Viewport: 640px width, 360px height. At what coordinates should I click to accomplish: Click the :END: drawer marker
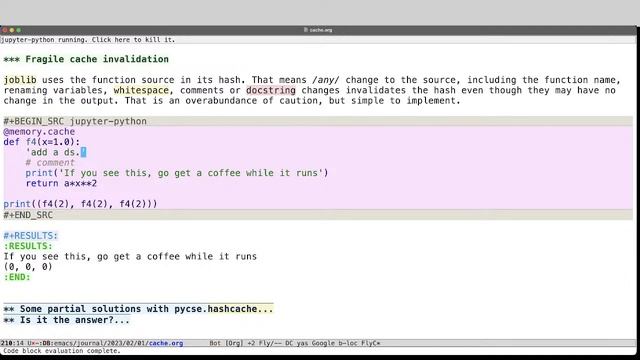(x=17, y=277)
